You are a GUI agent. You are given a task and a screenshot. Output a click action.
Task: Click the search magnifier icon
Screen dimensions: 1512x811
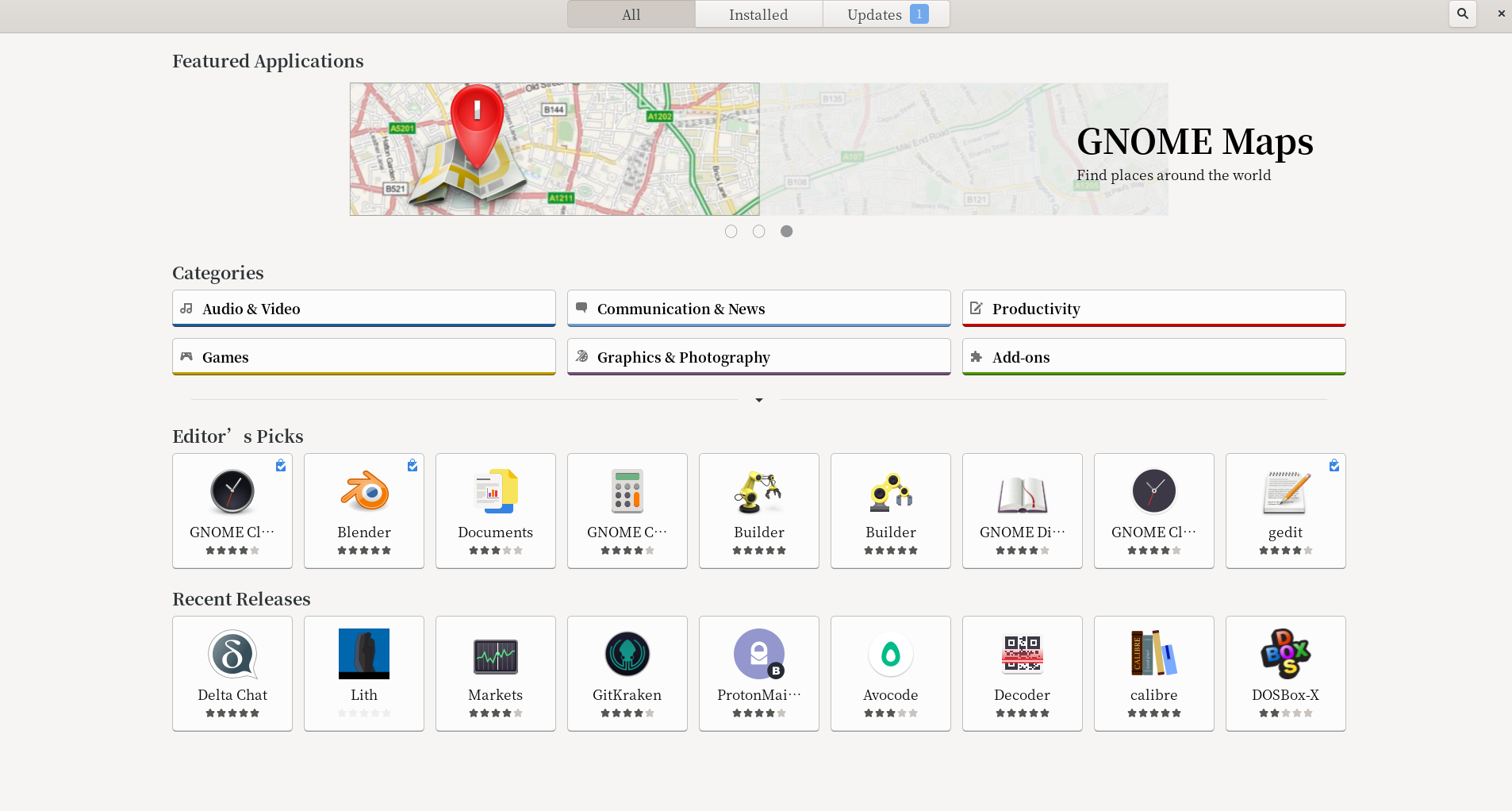point(1462,13)
